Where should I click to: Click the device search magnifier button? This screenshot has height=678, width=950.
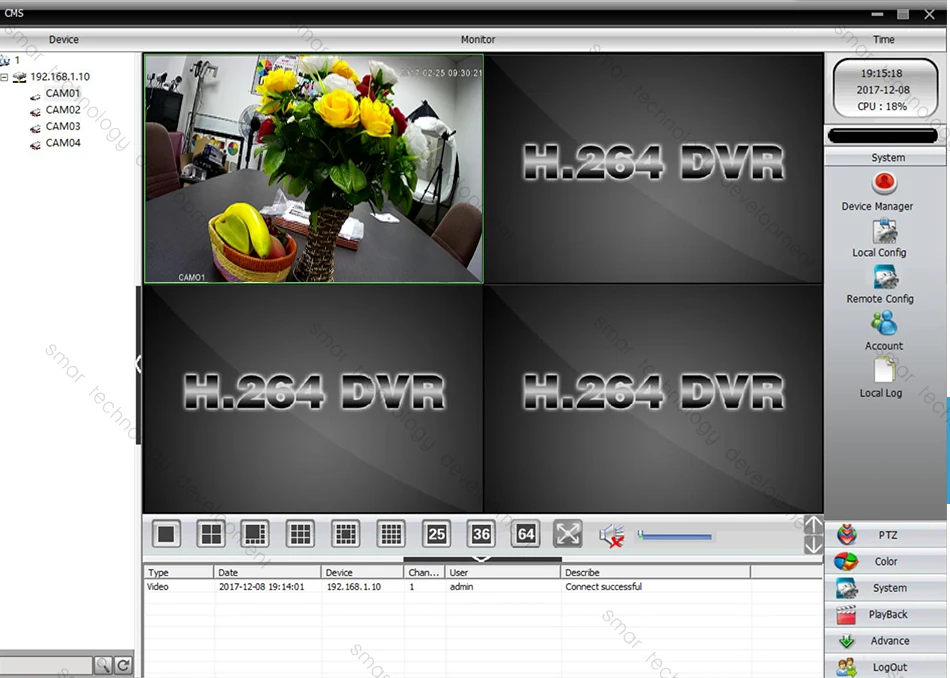102,665
